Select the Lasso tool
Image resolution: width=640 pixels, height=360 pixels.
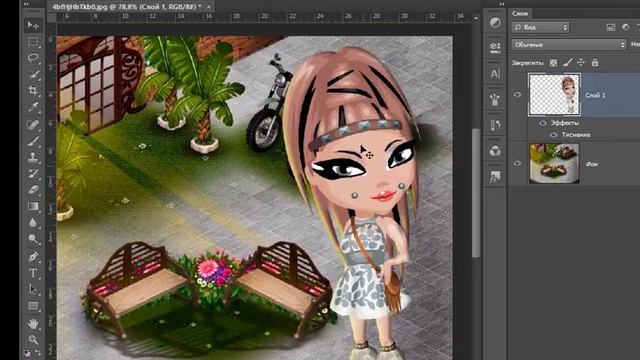[33, 58]
